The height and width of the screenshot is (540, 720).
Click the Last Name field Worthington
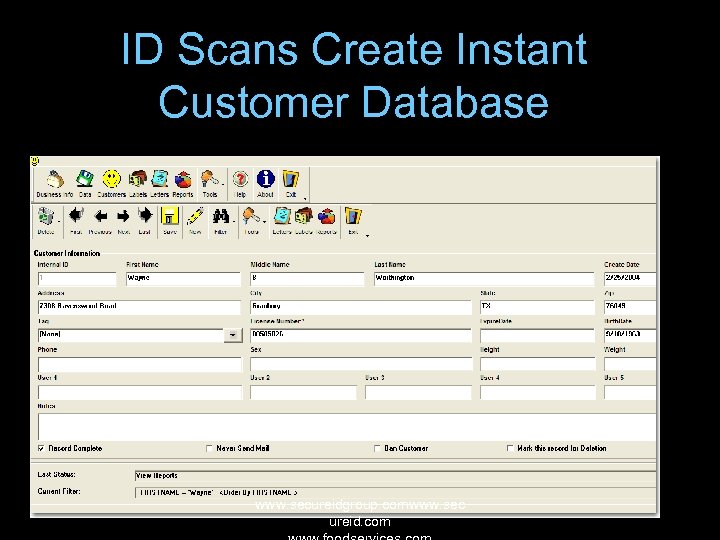click(x=484, y=279)
